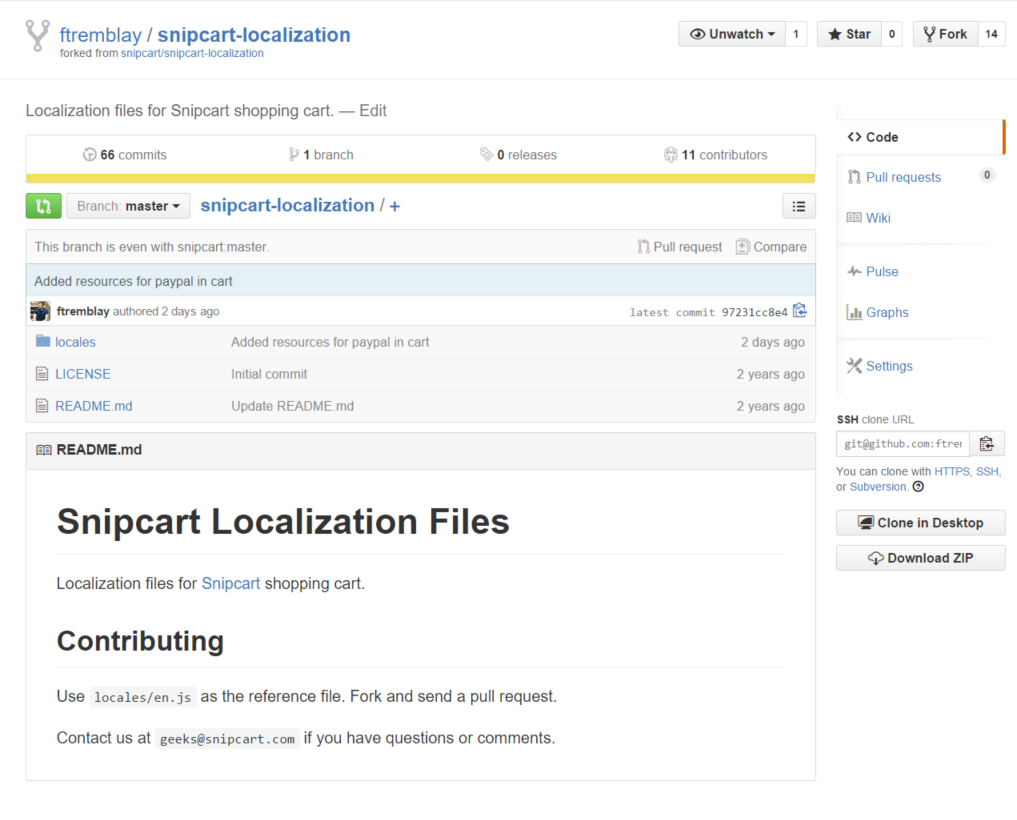Open the repository Settings tab
Viewport: 1017px width, 820px height.
[879, 366]
